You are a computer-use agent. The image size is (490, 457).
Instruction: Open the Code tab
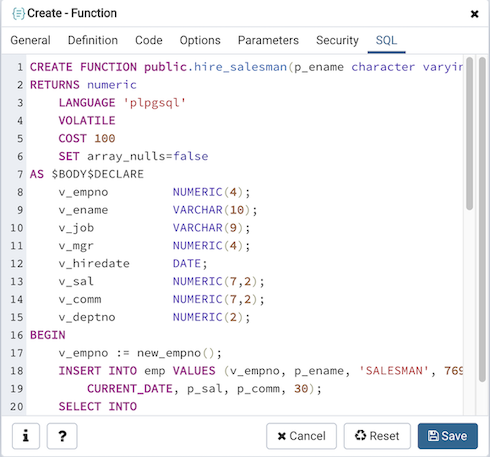(149, 40)
